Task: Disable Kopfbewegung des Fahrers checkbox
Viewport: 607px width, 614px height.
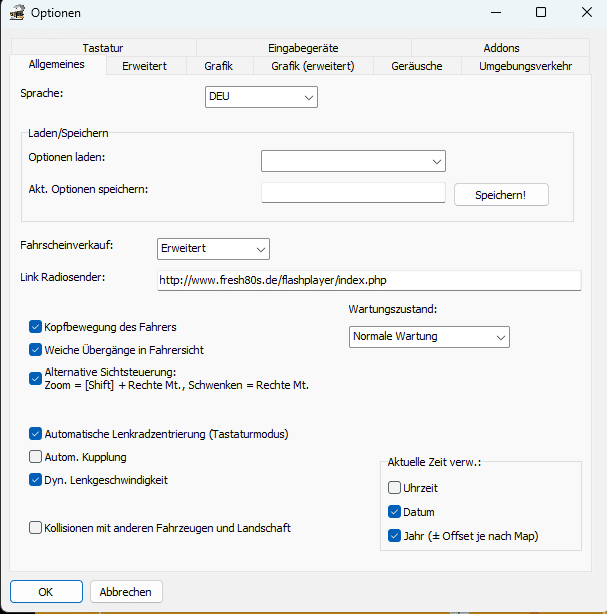Action: point(36,327)
